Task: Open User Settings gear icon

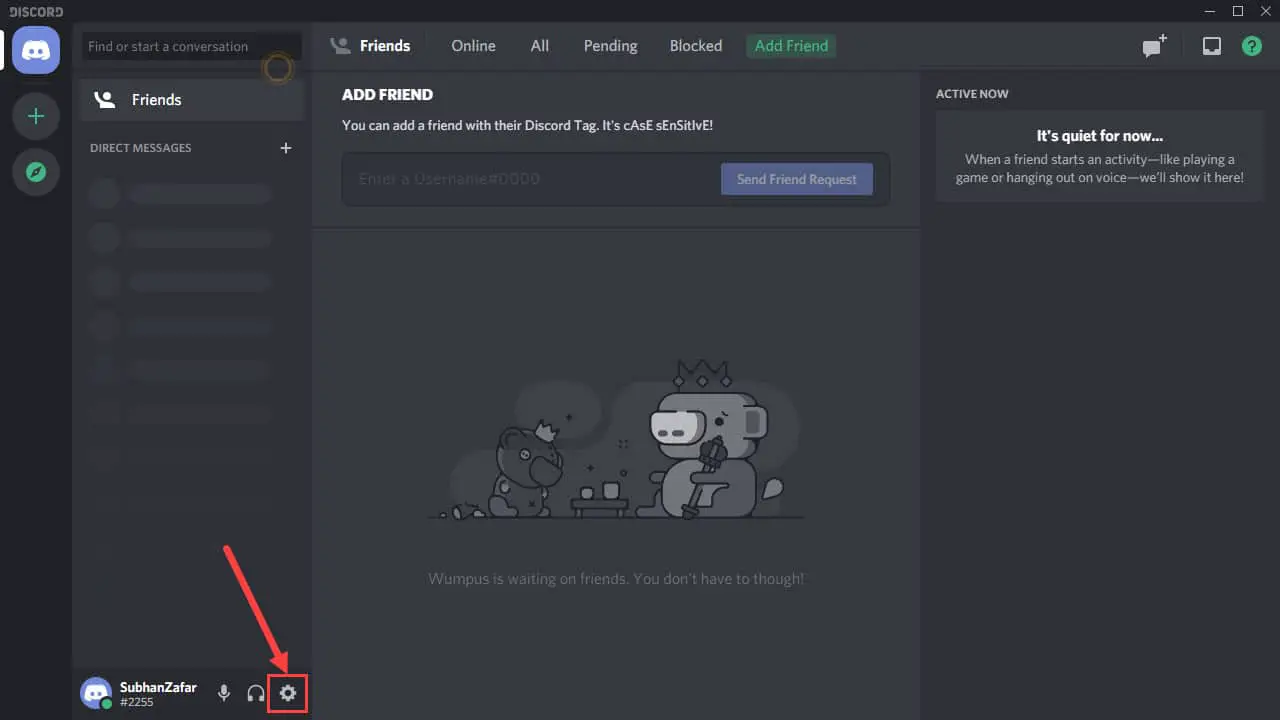Action: (288, 693)
